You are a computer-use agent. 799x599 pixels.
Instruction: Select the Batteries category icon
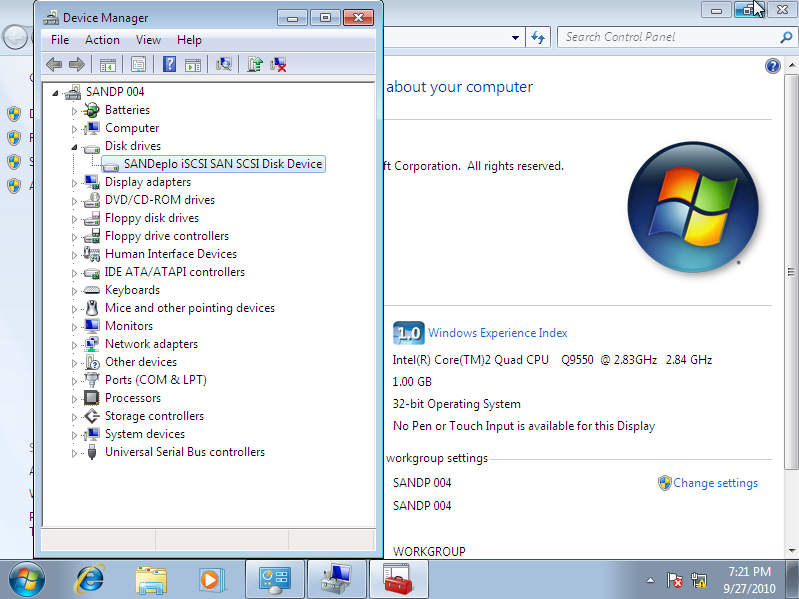coord(92,110)
